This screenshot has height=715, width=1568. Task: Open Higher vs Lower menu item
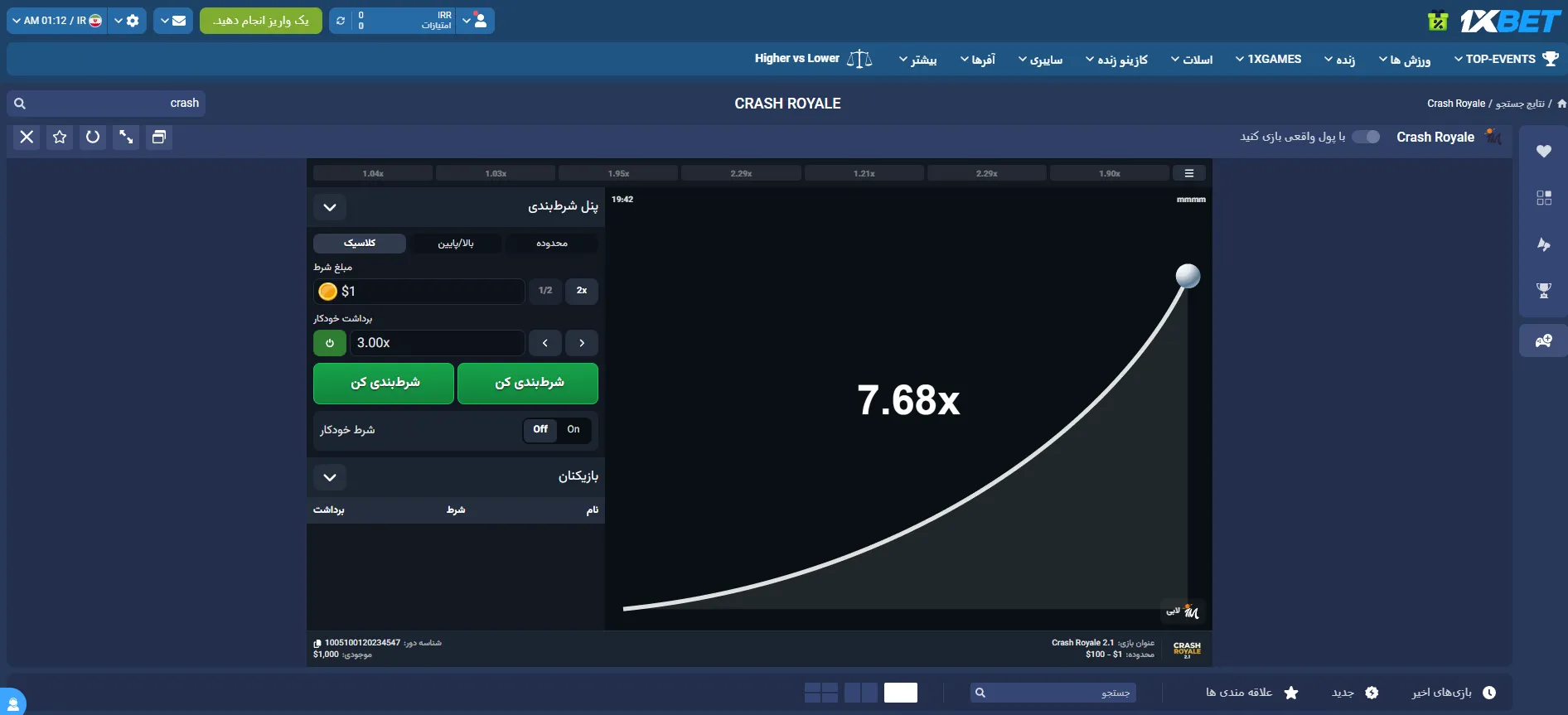813,59
